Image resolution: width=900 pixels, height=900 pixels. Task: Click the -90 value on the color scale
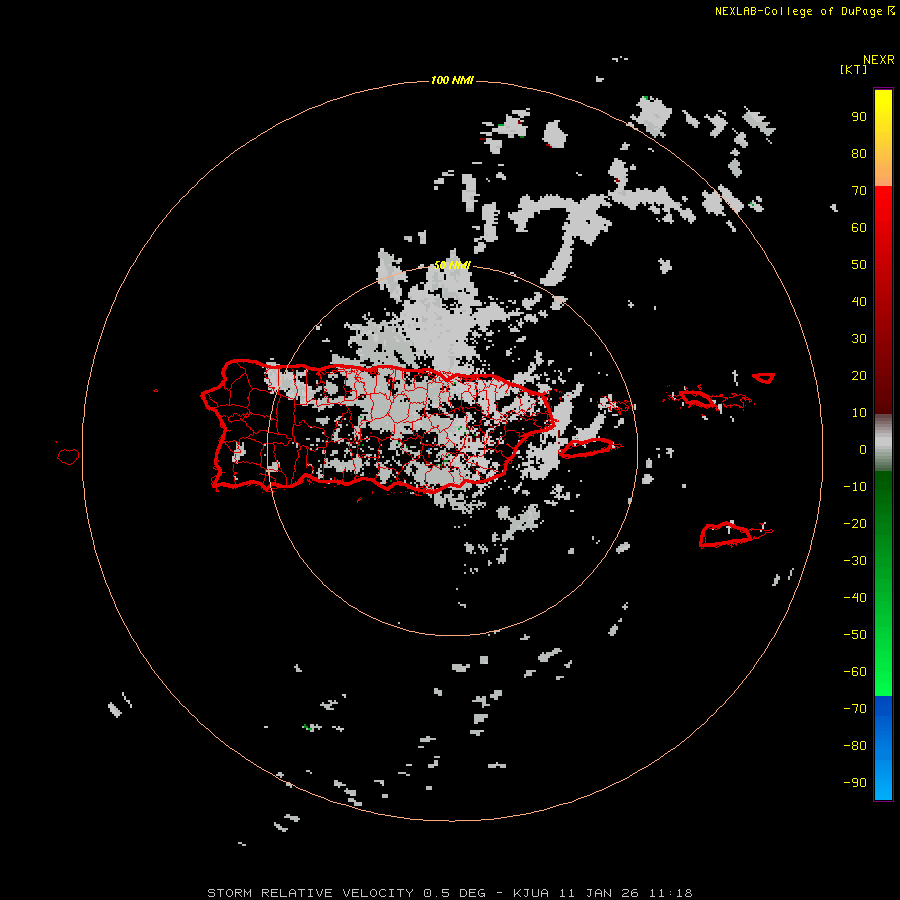pyautogui.click(x=855, y=783)
